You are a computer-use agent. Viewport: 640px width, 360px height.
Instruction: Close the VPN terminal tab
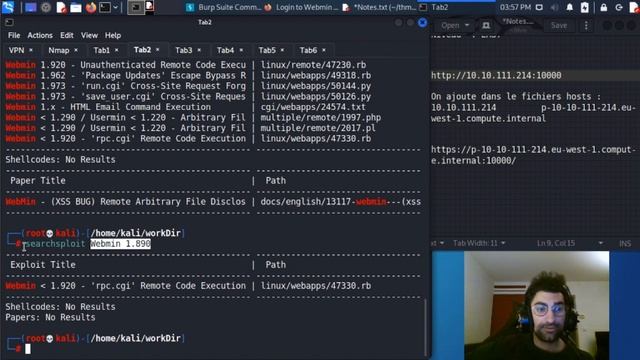pos(31,50)
